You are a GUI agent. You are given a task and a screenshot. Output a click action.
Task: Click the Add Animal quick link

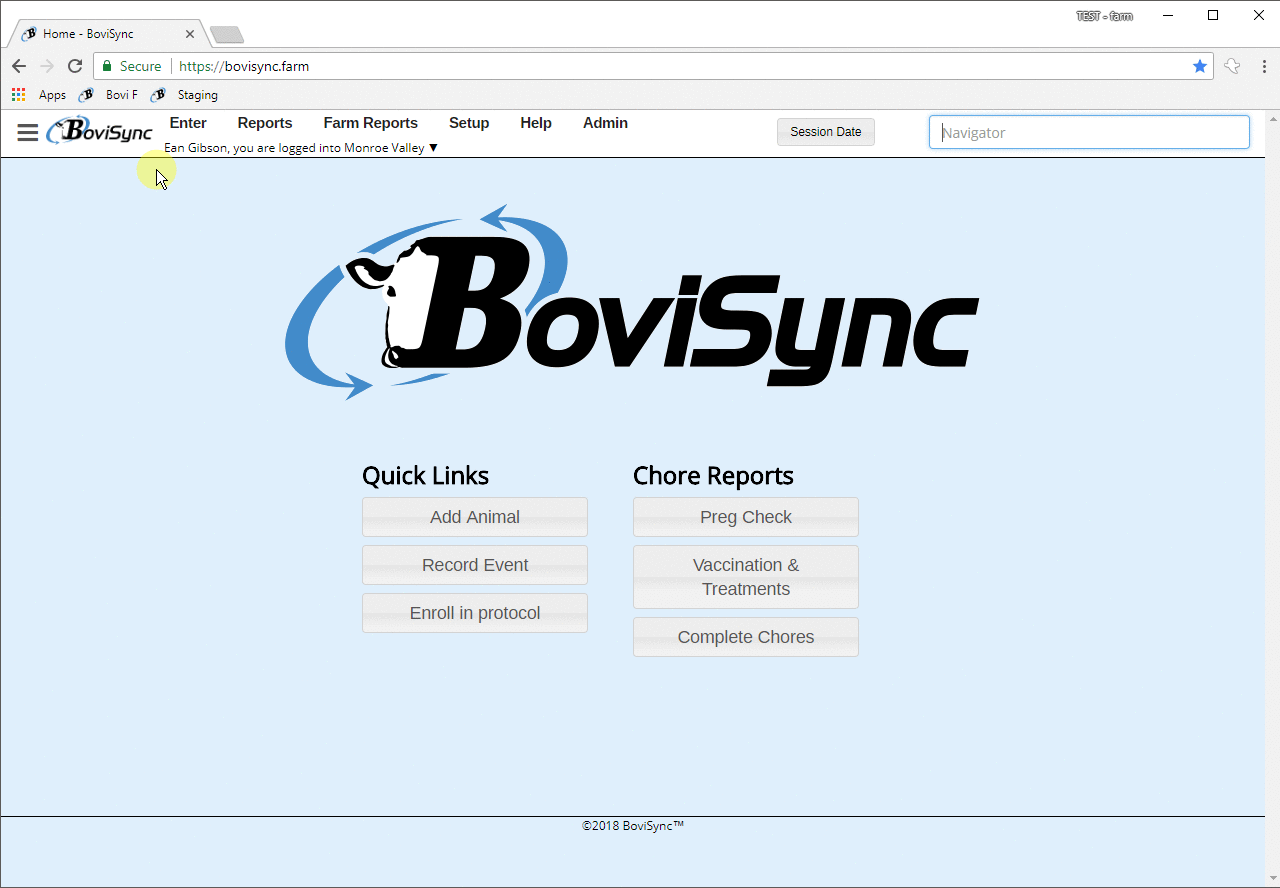pos(475,517)
